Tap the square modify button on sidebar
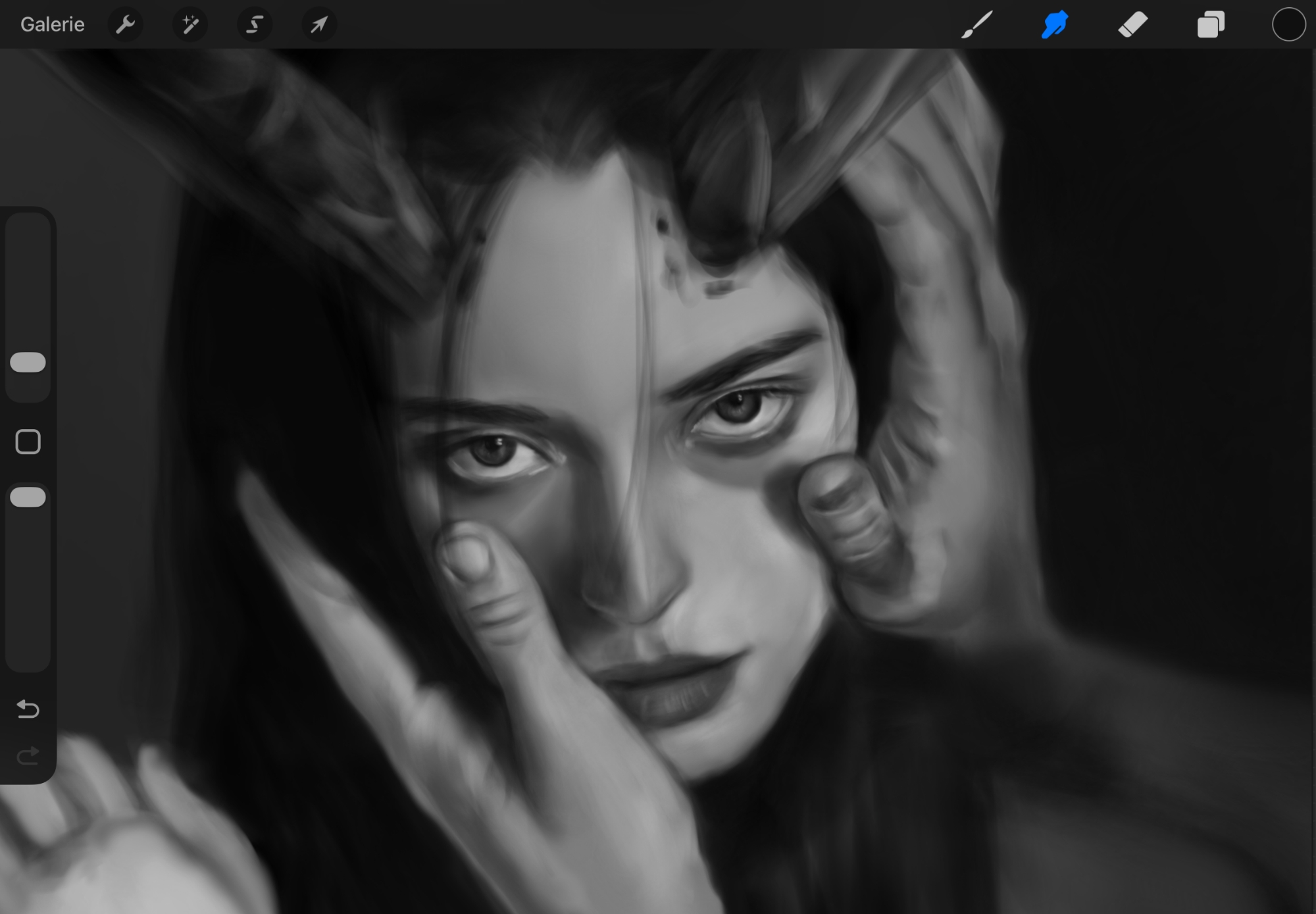1316x914 pixels. point(28,442)
